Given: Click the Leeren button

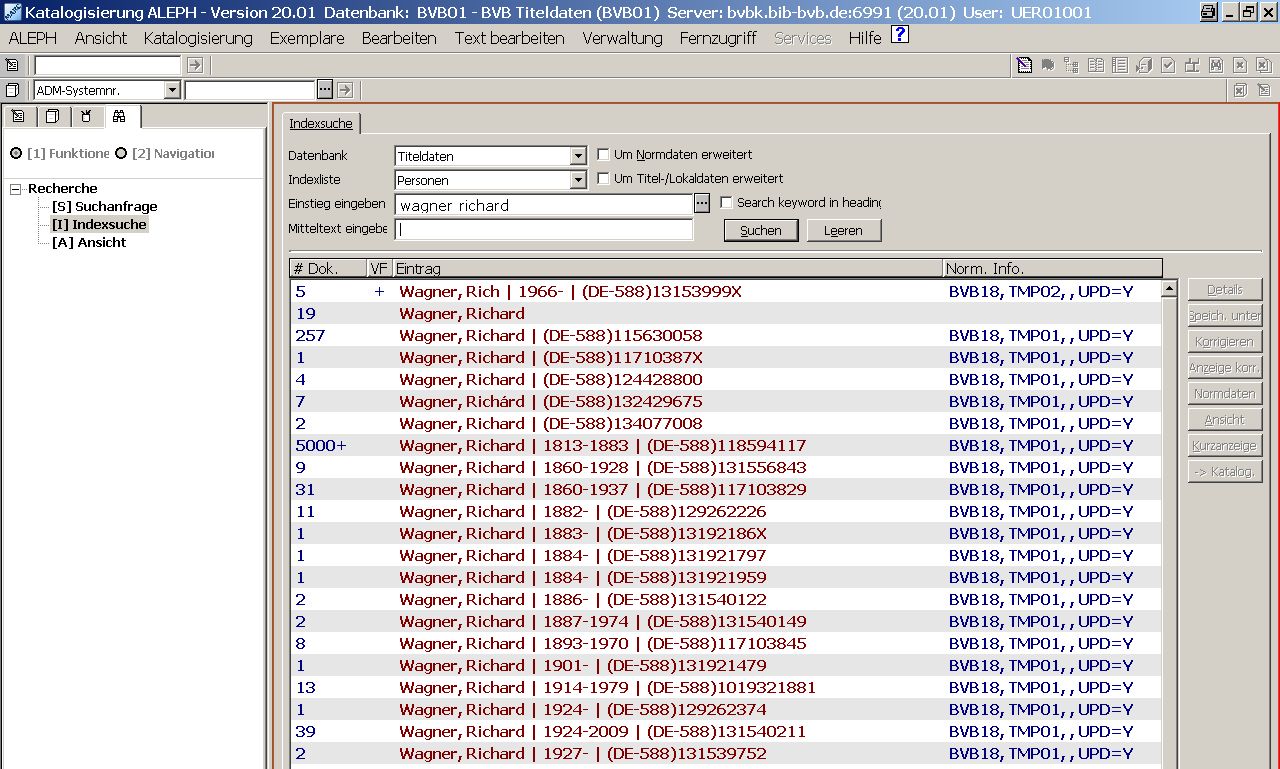Looking at the screenshot, I should click(843, 230).
